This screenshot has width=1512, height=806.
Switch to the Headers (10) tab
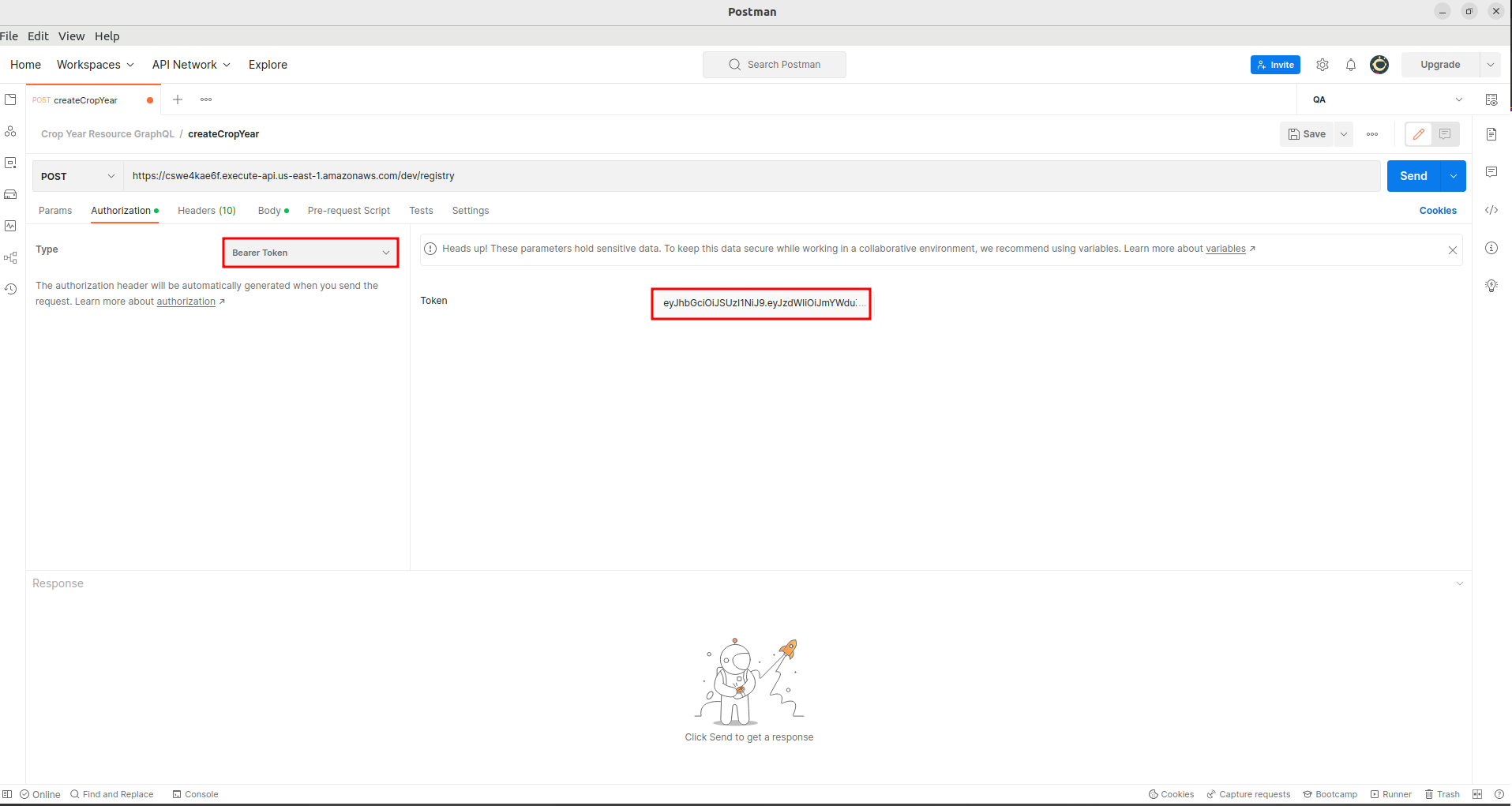(x=207, y=211)
